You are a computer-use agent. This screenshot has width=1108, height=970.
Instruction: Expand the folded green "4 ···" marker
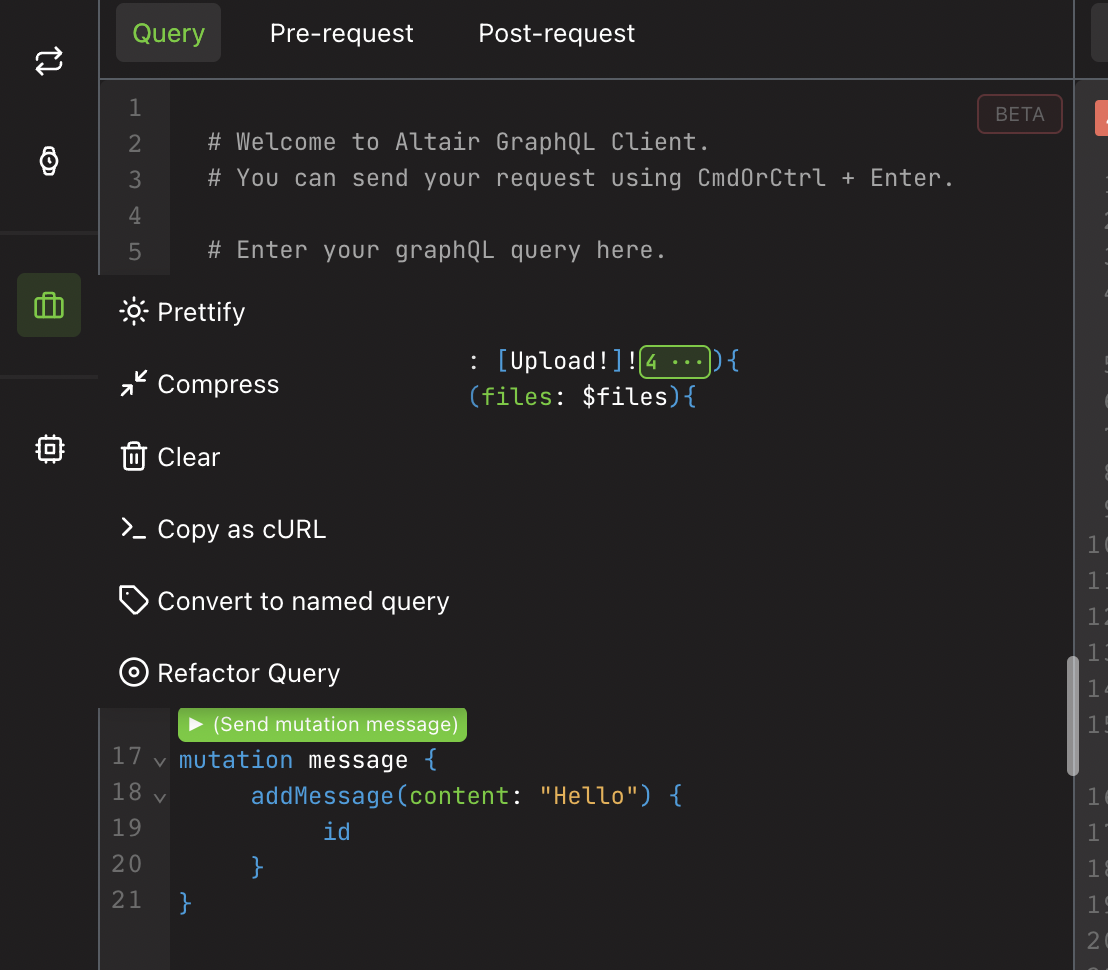coord(675,362)
